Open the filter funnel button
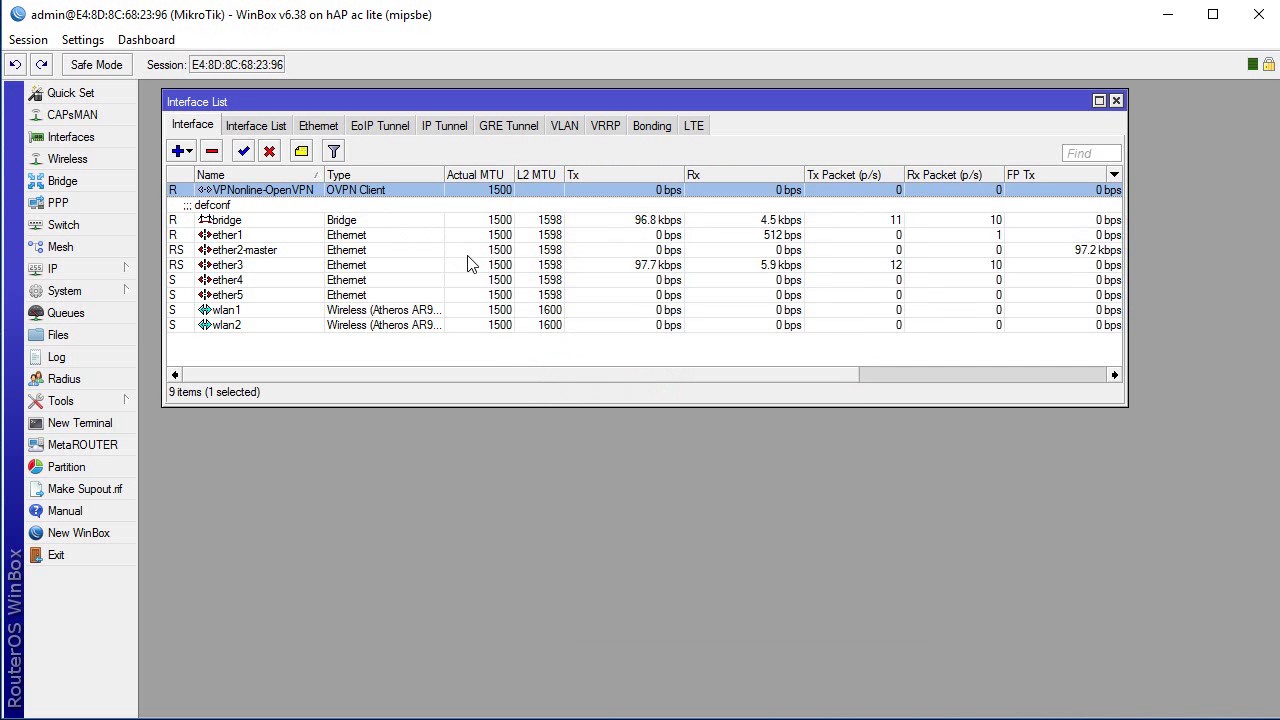The width and height of the screenshot is (1280, 720). (334, 151)
